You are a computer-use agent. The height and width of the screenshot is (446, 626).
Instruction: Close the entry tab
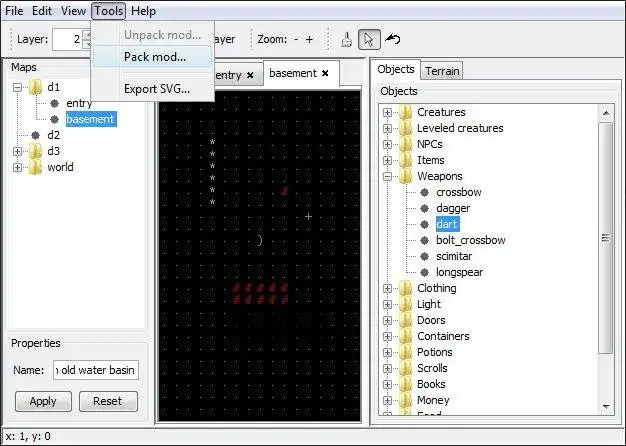click(250, 75)
